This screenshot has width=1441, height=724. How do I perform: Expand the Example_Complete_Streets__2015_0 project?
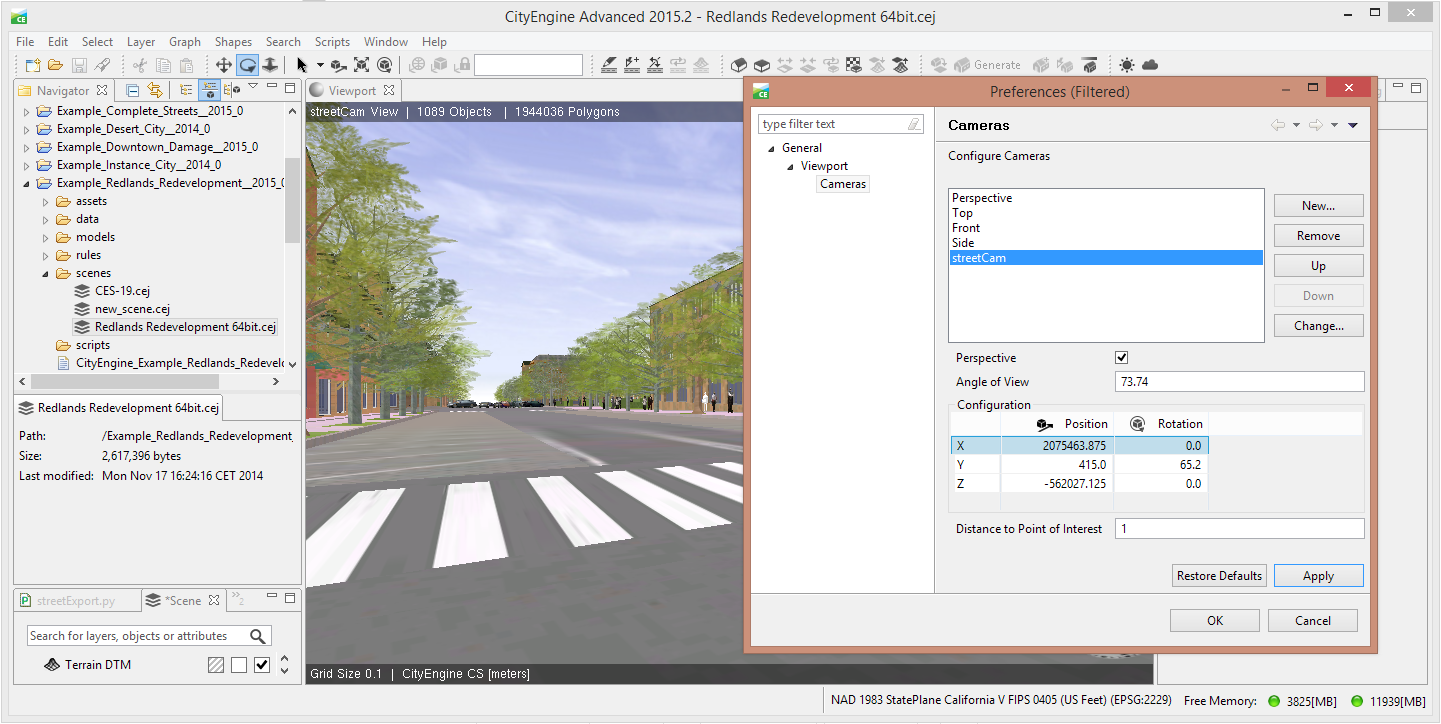pyautogui.click(x=27, y=111)
